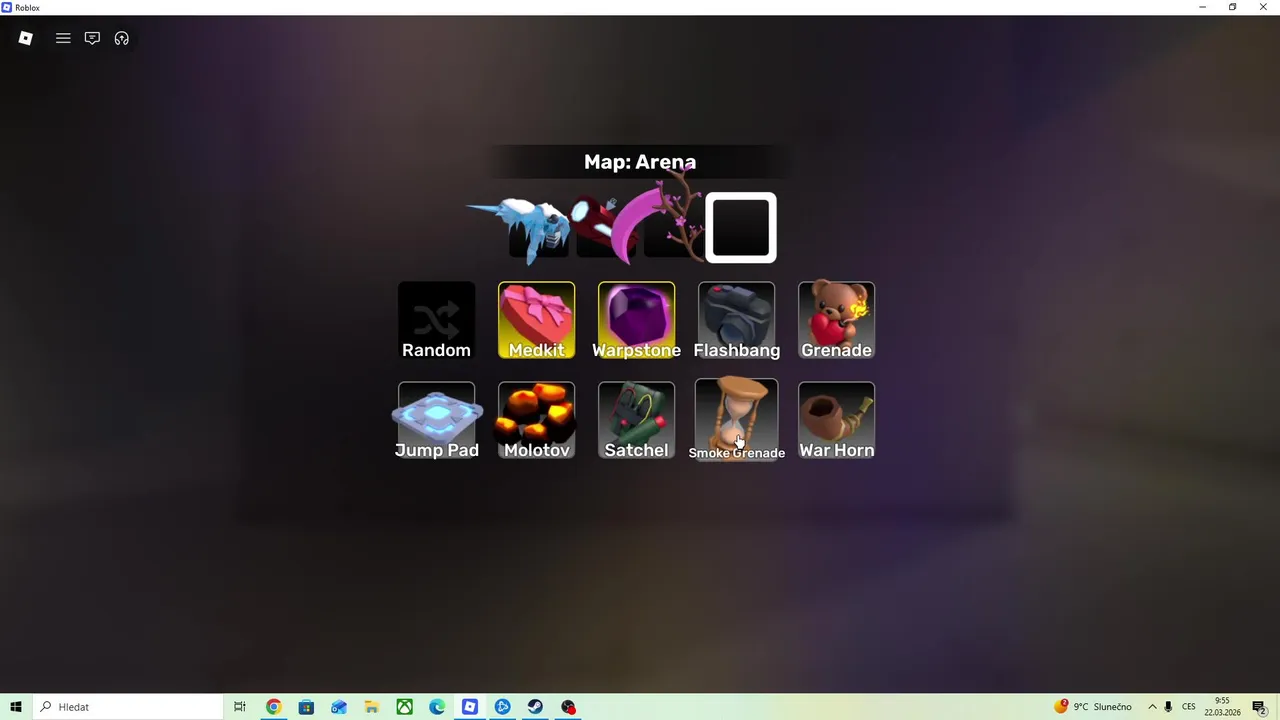The image size is (1280, 720).
Task: Select the Jump Pad item
Action: [436, 421]
